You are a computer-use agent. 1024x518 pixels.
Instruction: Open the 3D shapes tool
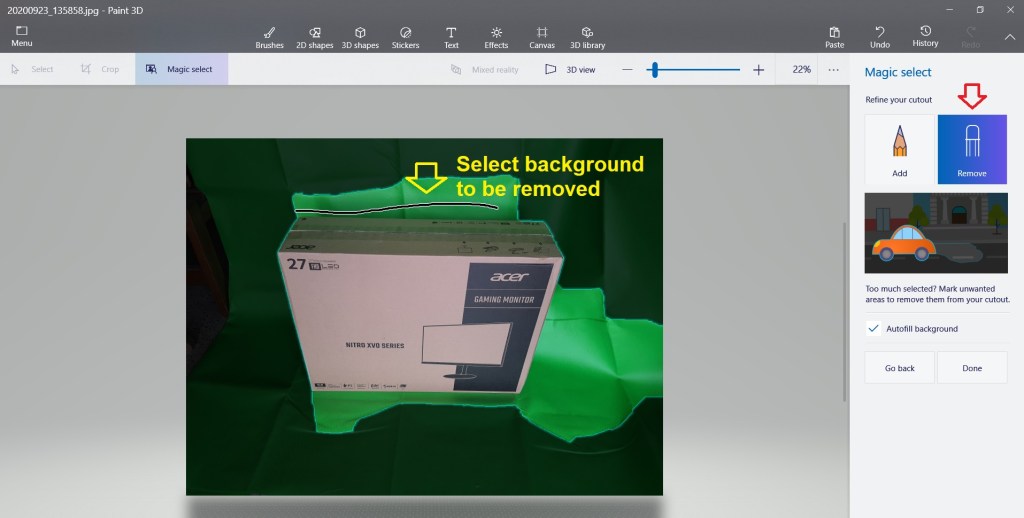point(360,37)
